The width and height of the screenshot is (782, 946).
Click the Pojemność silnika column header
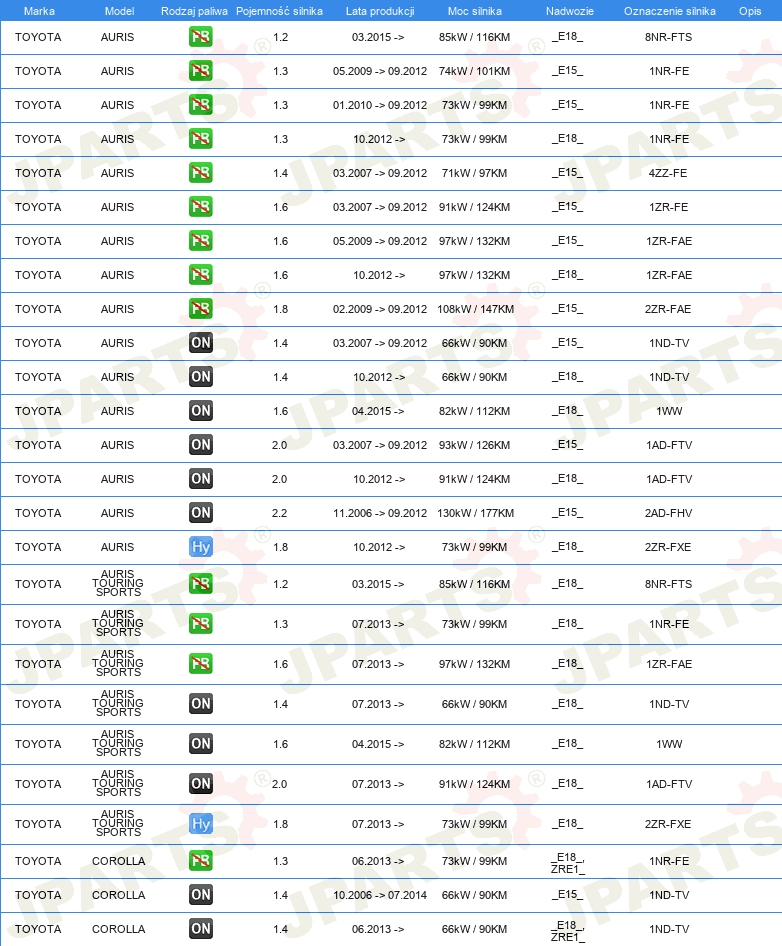coord(279,11)
